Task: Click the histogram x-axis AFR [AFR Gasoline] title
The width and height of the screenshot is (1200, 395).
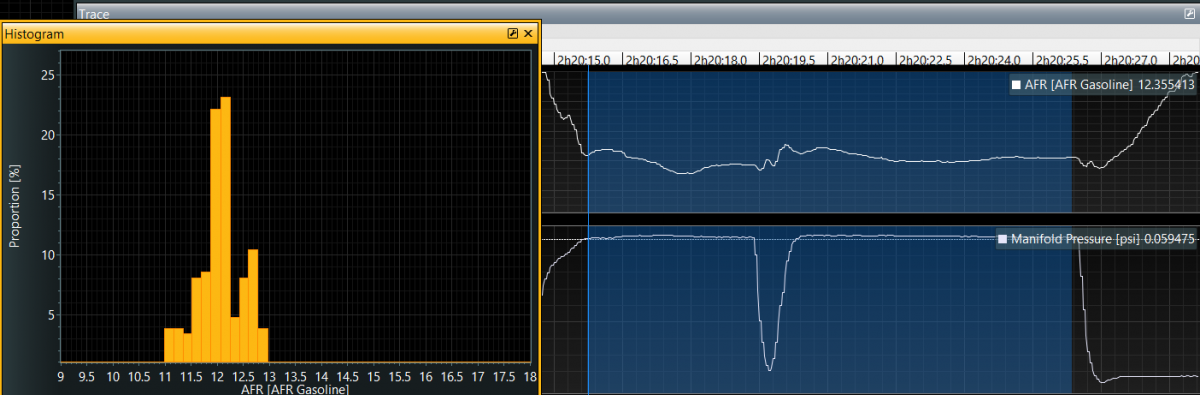Action: click(295, 389)
